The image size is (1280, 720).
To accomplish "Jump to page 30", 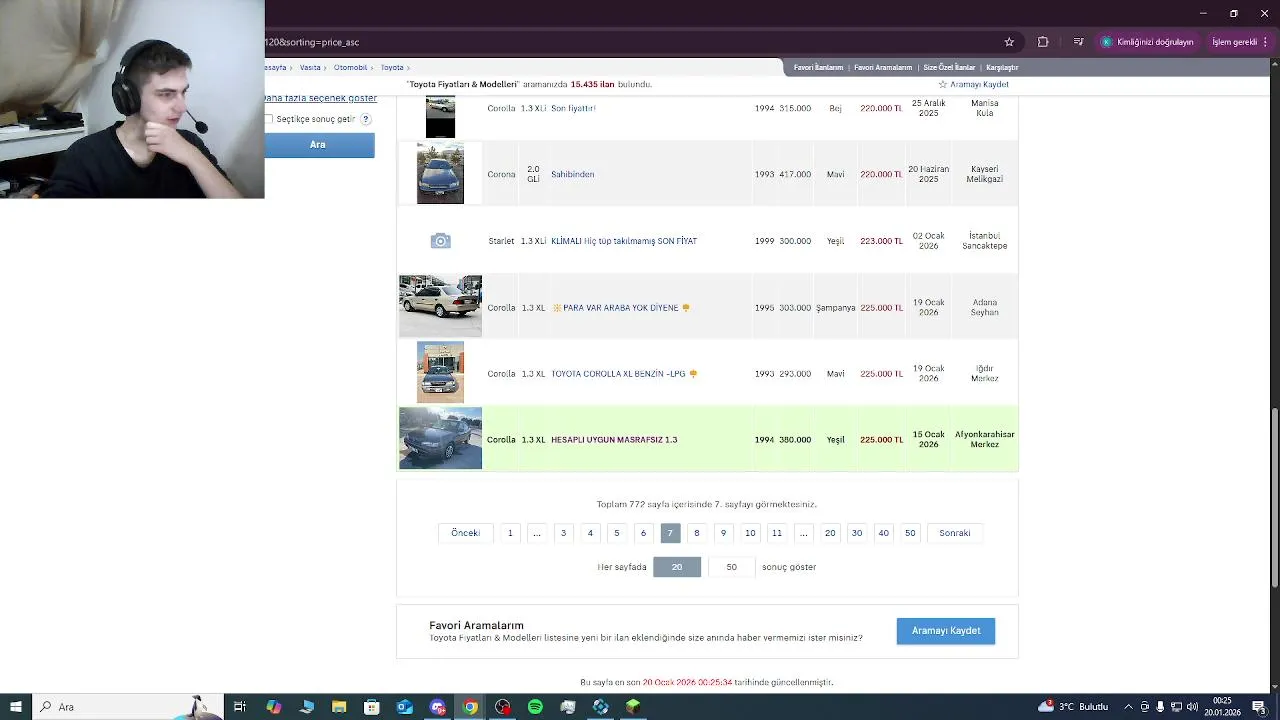I will (x=857, y=533).
